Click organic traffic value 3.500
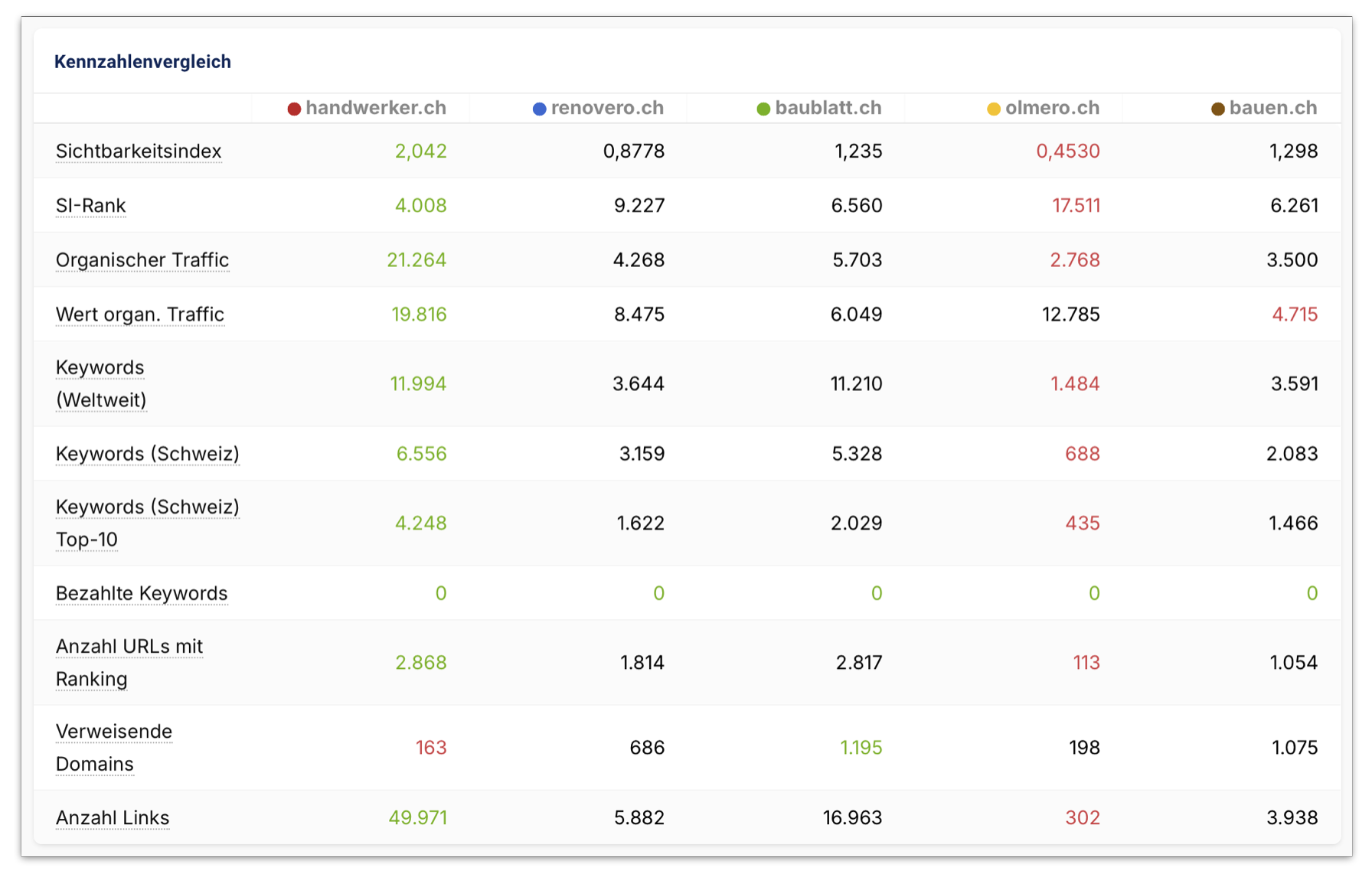Screen dimensions: 1372x874 (x=1292, y=260)
